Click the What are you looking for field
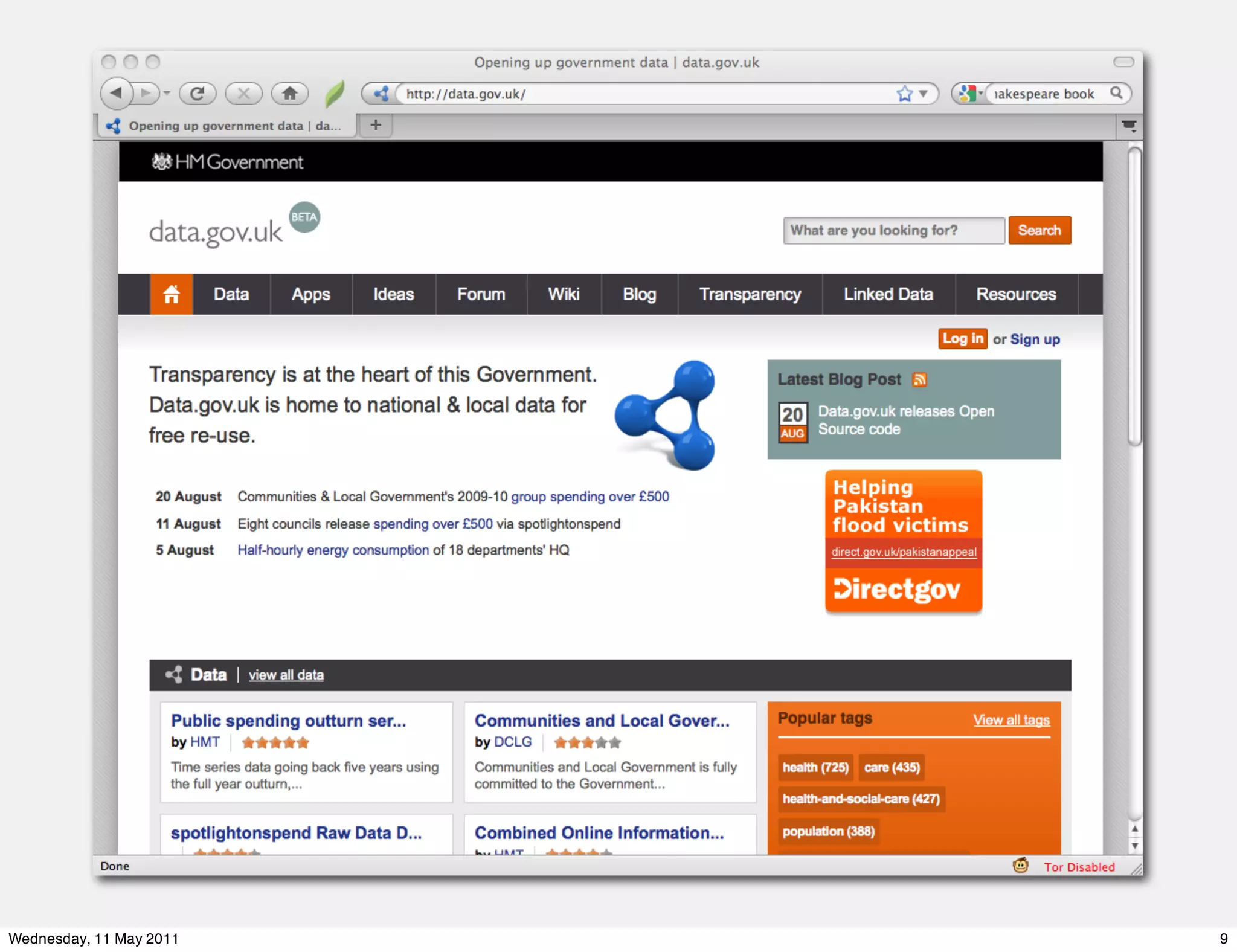This screenshot has height=952, width=1237. [x=893, y=230]
